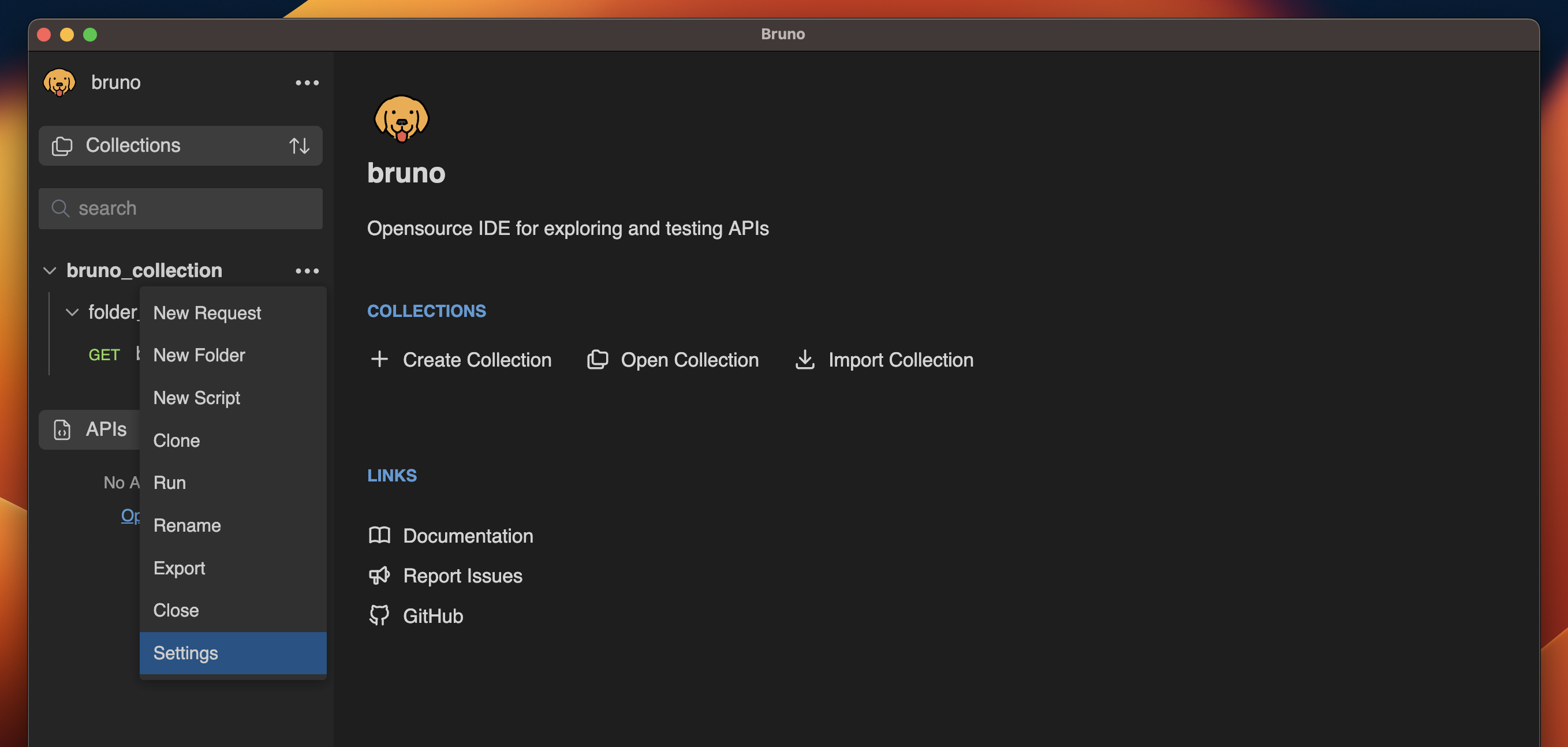Click the Import Collection download icon
Image resolution: width=1568 pixels, height=747 pixels.
[x=805, y=359]
